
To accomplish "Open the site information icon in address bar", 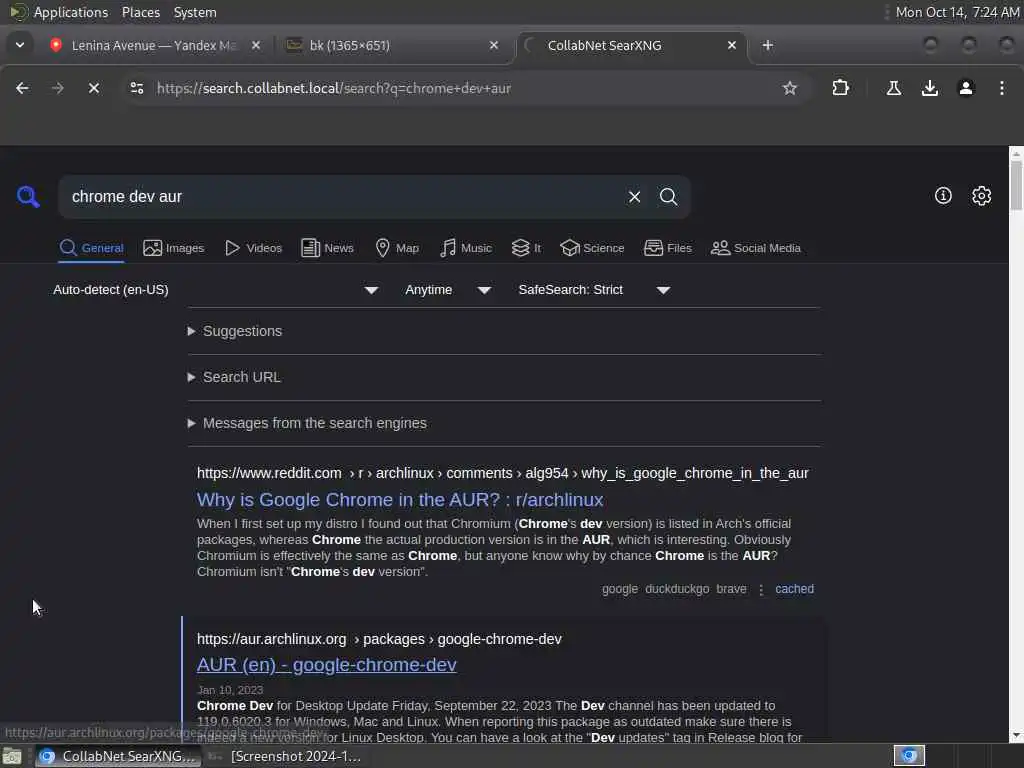I will (x=136, y=88).
